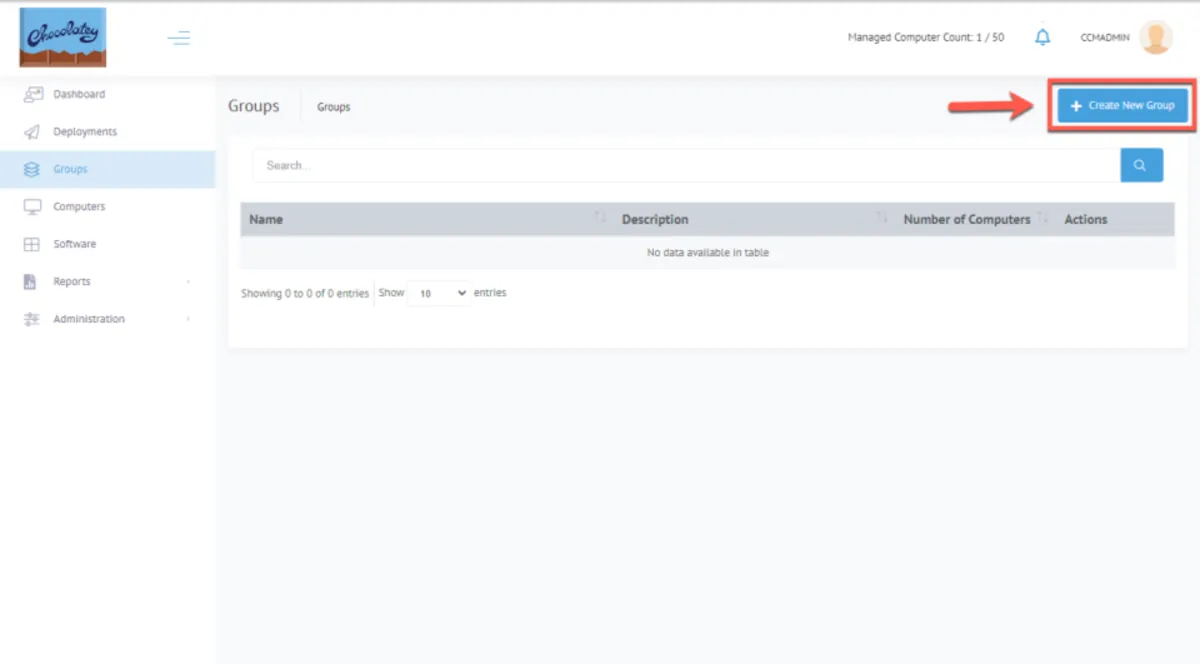
Task: Click the CCMADMIN username
Action: pos(1105,37)
